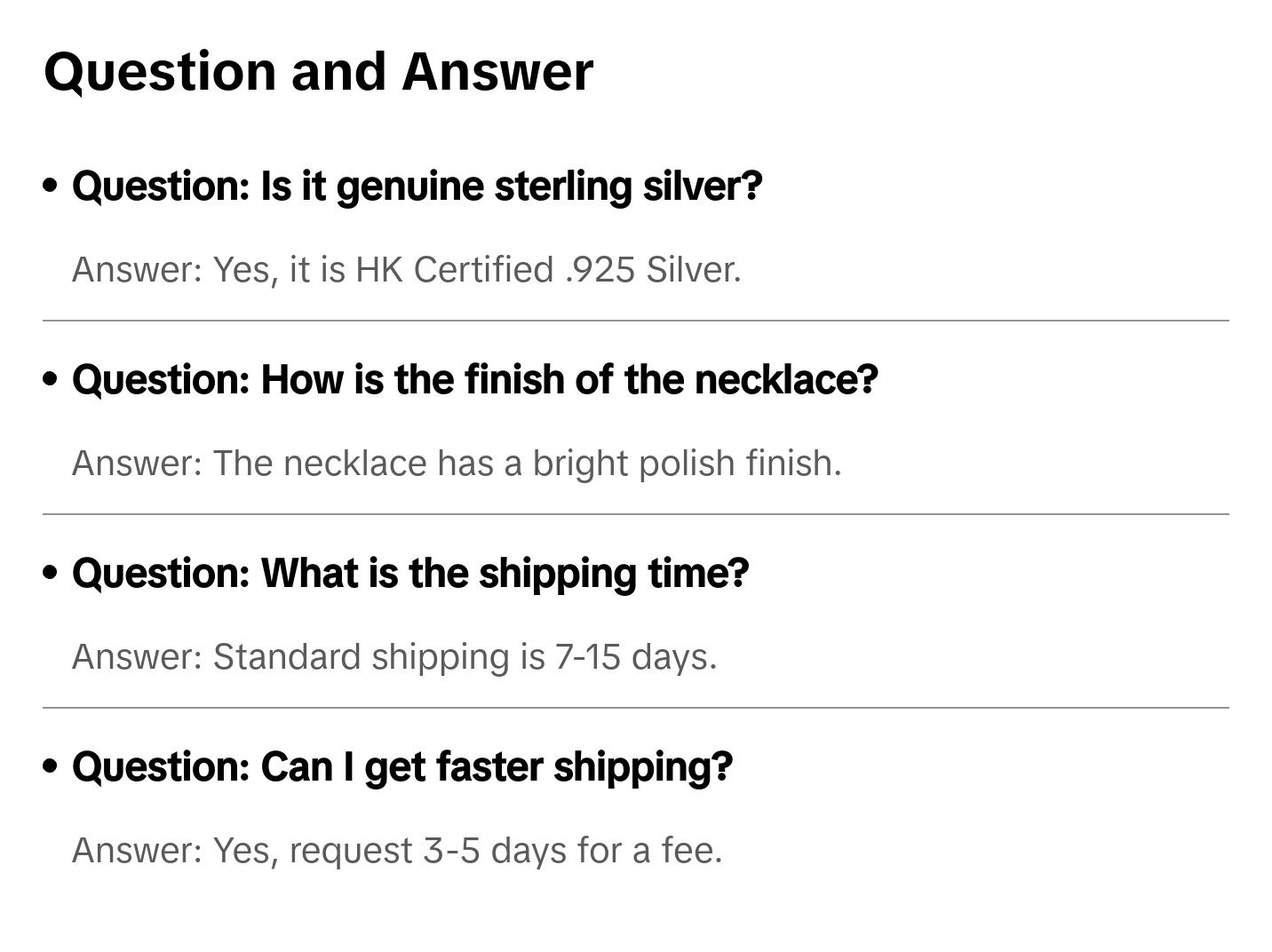Select the genuine sterling silver question
The width and height of the screenshot is (1272, 952).
(x=417, y=186)
